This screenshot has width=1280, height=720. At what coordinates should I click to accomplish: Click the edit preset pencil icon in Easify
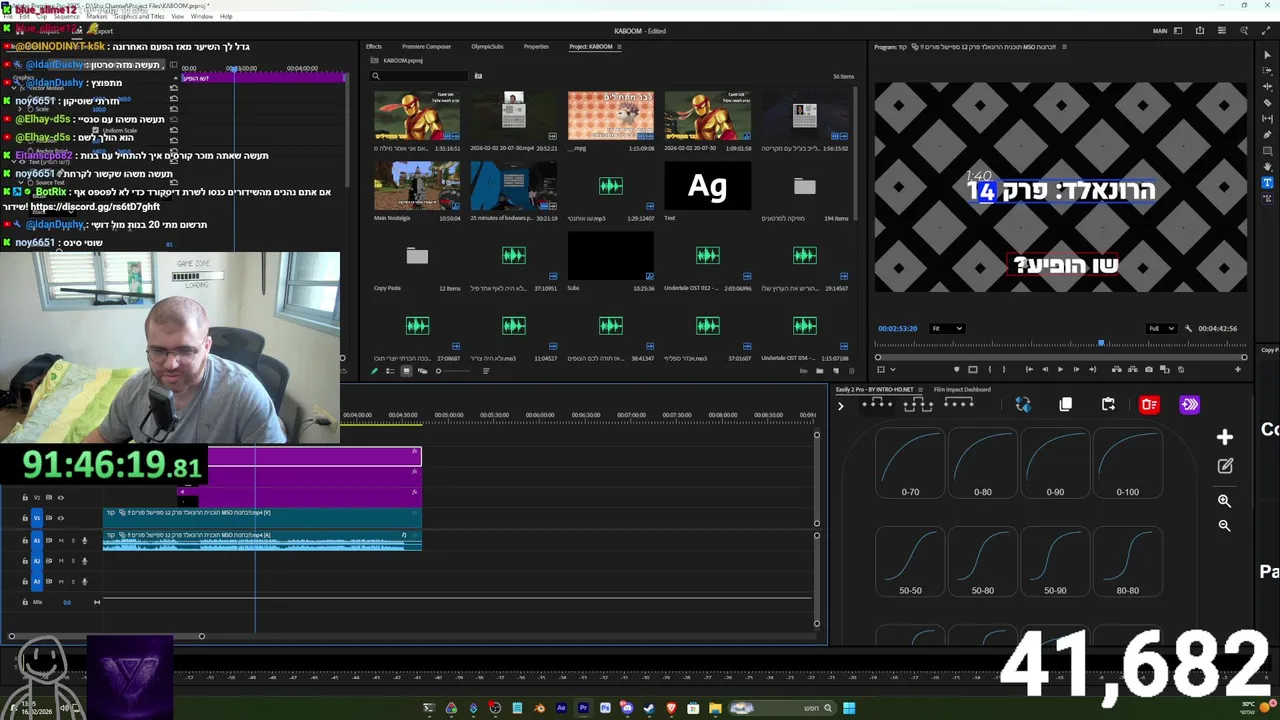coord(1225,466)
